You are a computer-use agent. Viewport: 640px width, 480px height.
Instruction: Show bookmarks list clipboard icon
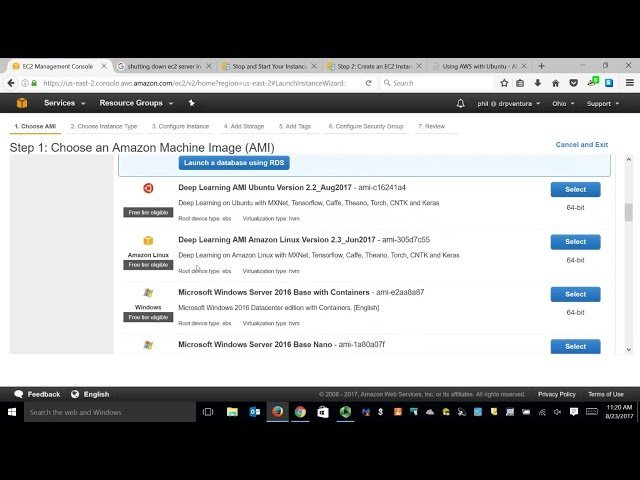[x=520, y=83]
